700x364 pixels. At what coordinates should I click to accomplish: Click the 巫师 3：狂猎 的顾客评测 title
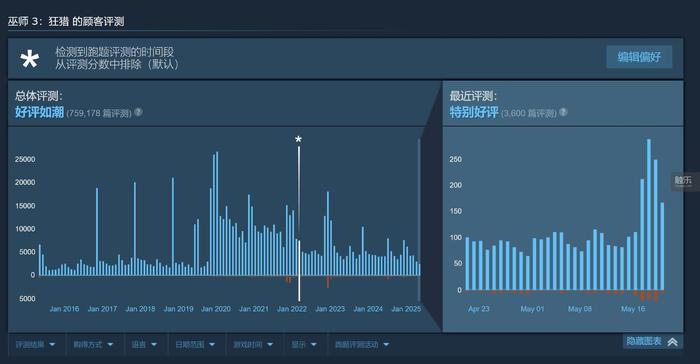66,21
